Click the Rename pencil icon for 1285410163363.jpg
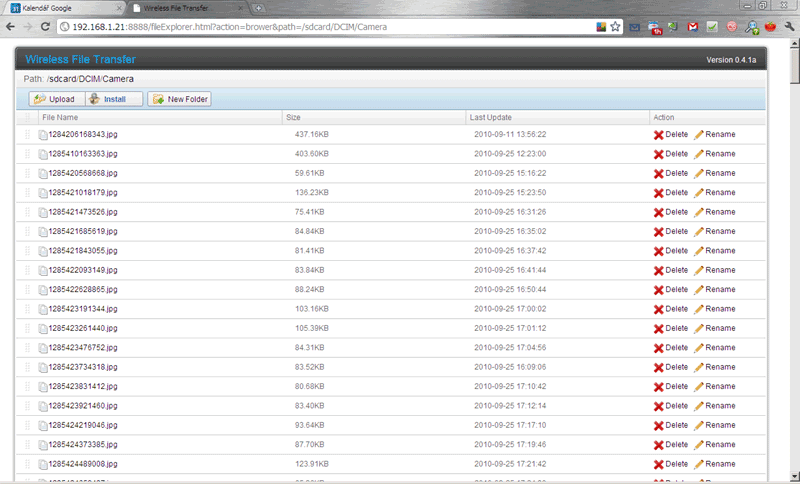800x484 pixels. [699, 154]
